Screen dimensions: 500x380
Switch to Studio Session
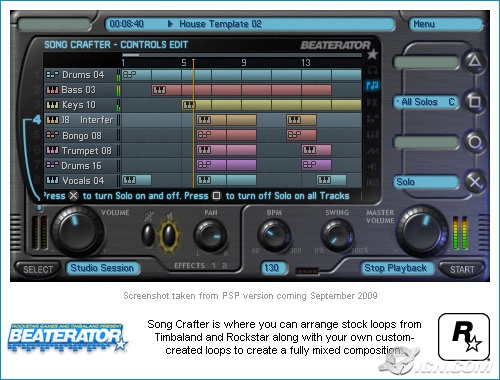pos(102,268)
